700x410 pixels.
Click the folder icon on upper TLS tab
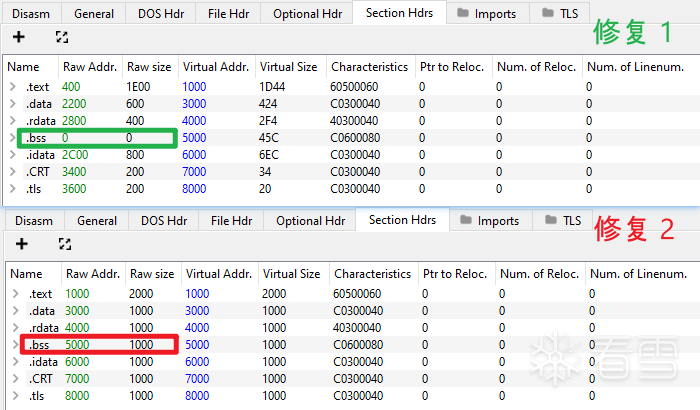(547, 13)
